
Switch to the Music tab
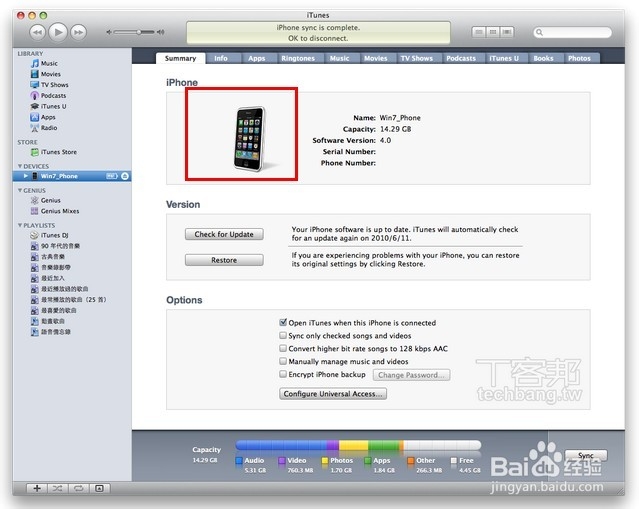tap(339, 58)
